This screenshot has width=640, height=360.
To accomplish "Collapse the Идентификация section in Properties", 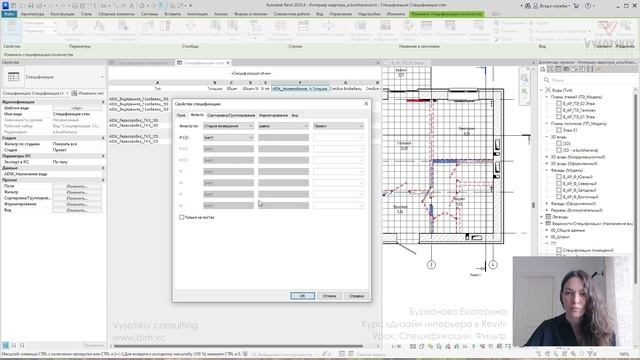I will point(103,102).
